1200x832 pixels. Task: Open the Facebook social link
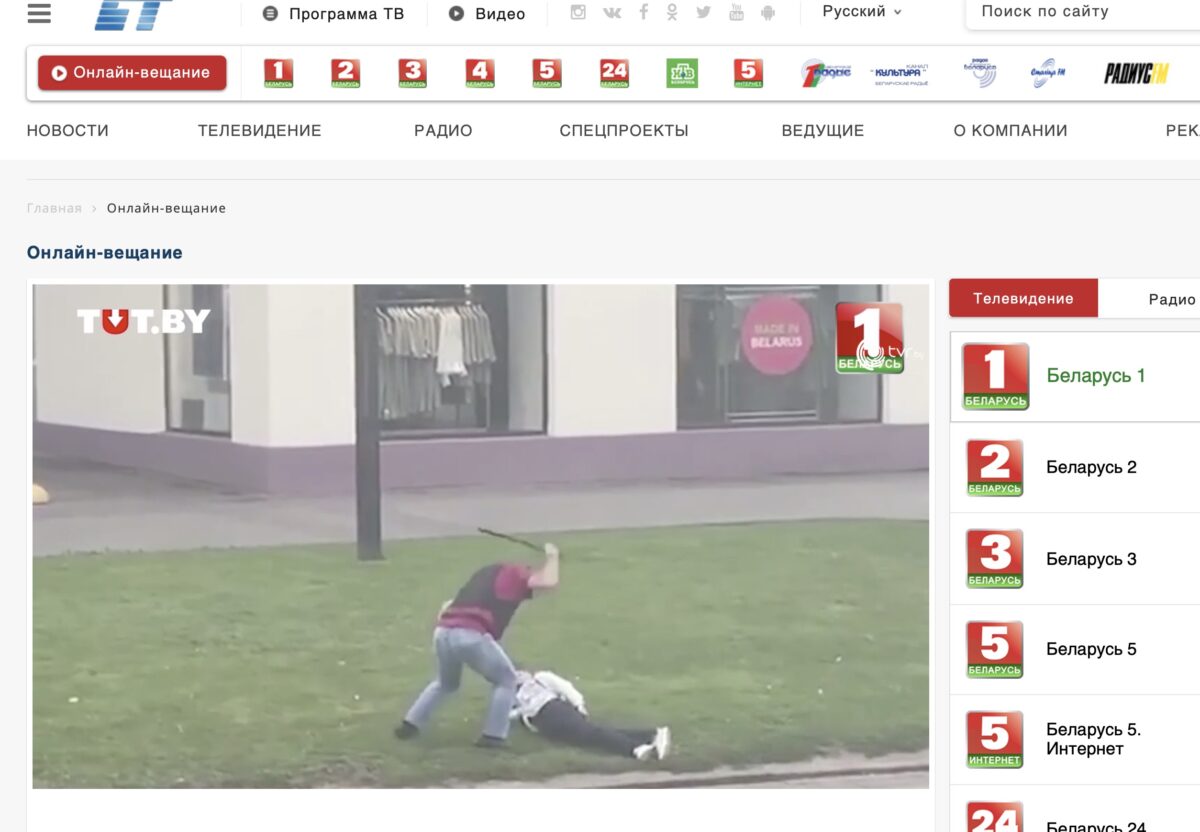644,12
